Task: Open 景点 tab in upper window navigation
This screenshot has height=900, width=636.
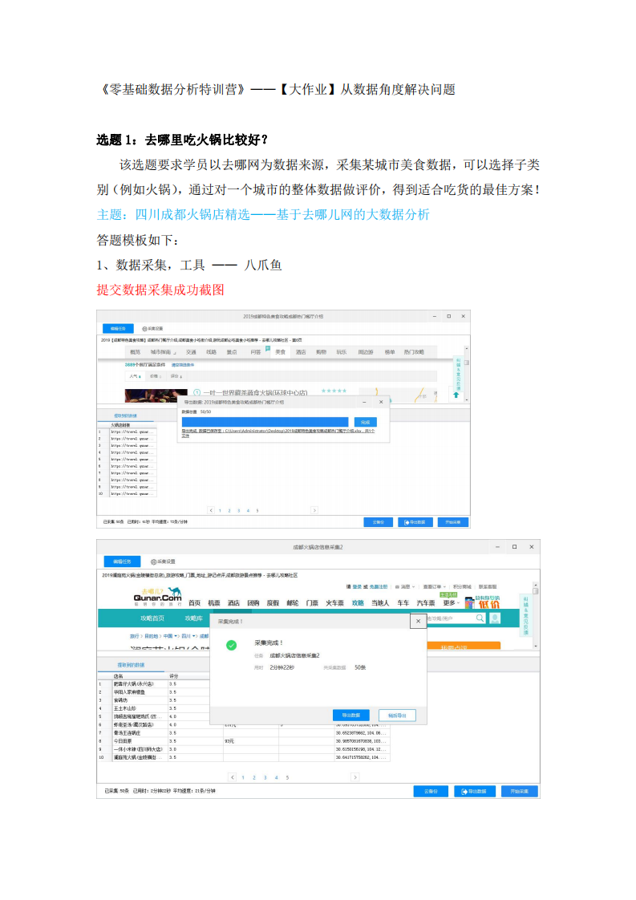Action: click(231, 352)
